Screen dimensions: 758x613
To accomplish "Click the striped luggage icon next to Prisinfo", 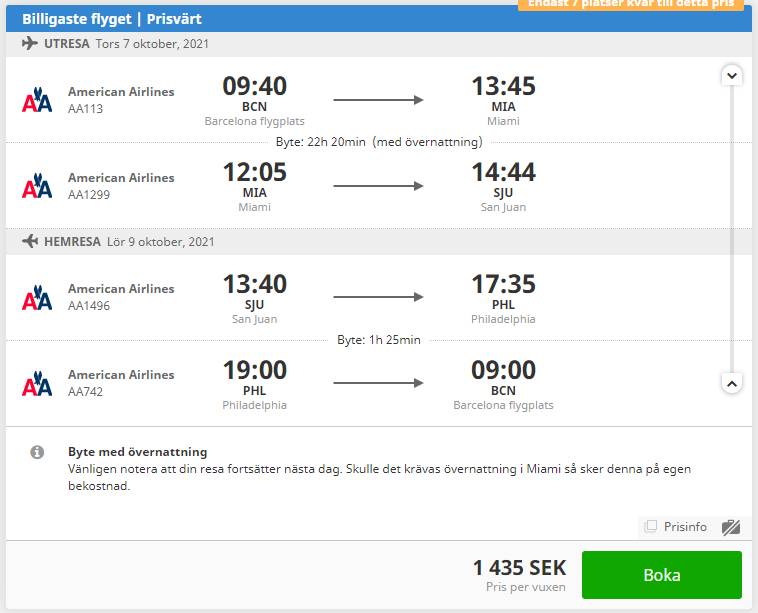I will [x=730, y=527].
